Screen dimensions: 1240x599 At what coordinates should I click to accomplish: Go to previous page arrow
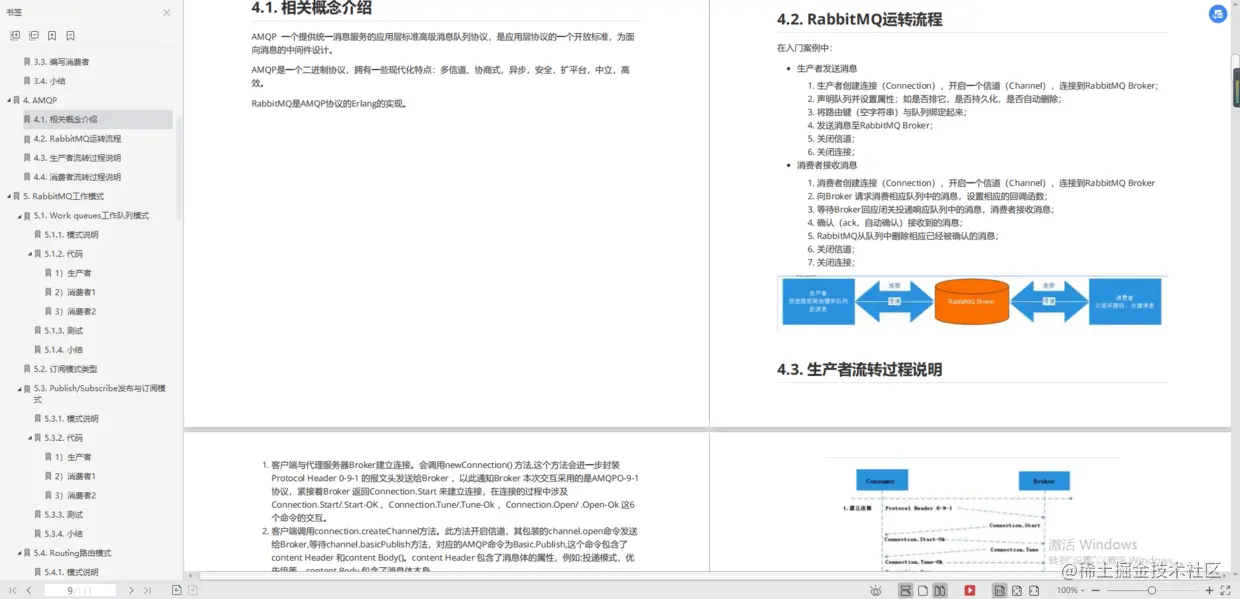click(x=29, y=591)
